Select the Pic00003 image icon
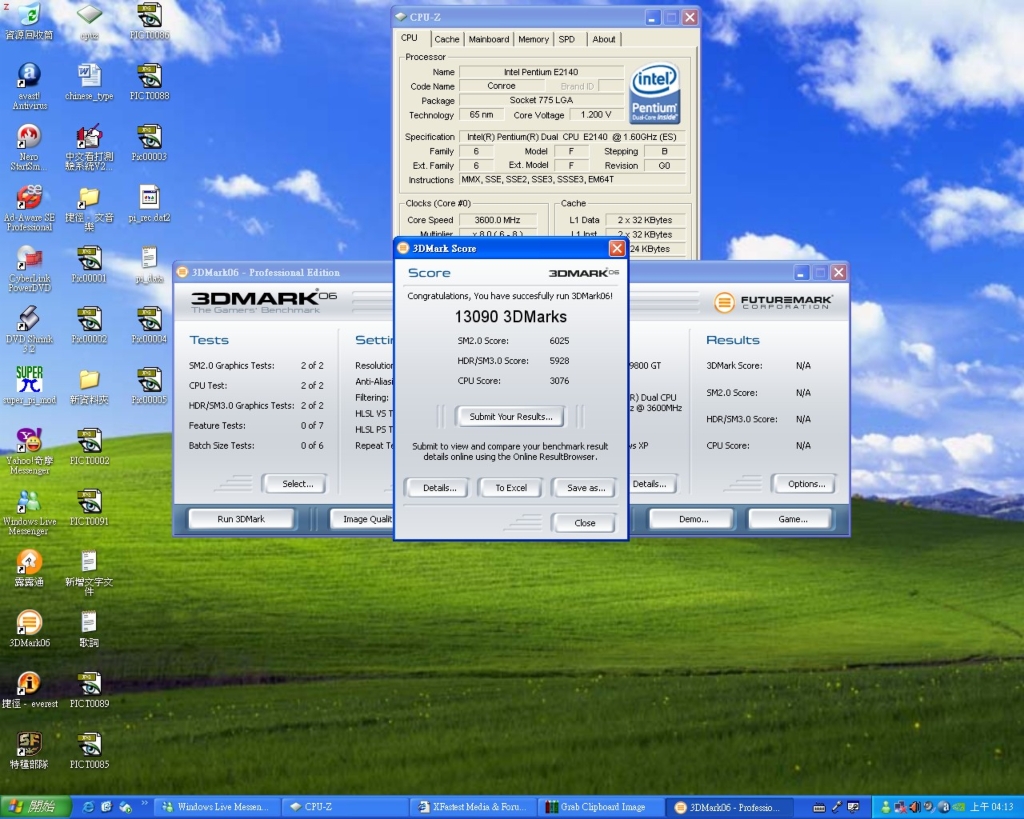1024x819 pixels. tap(150, 142)
